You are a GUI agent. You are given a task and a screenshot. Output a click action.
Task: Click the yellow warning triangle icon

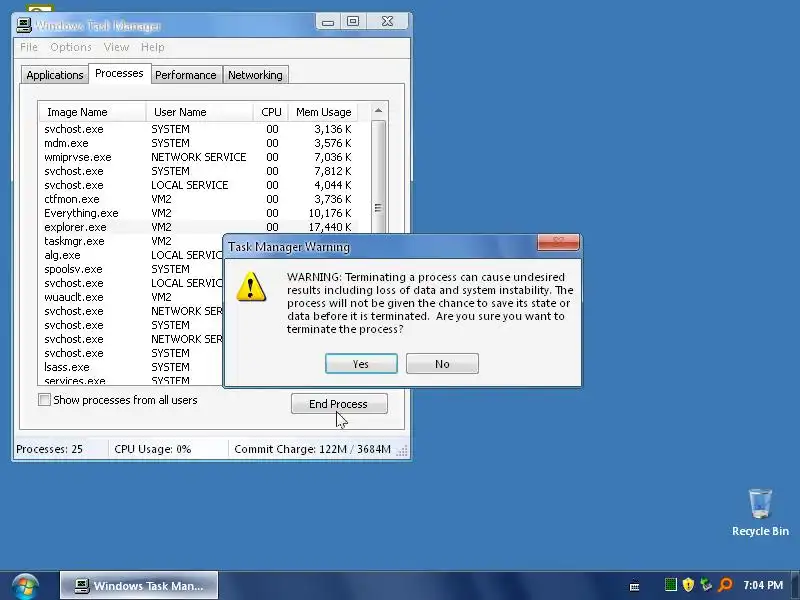click(x=251, y=287)
